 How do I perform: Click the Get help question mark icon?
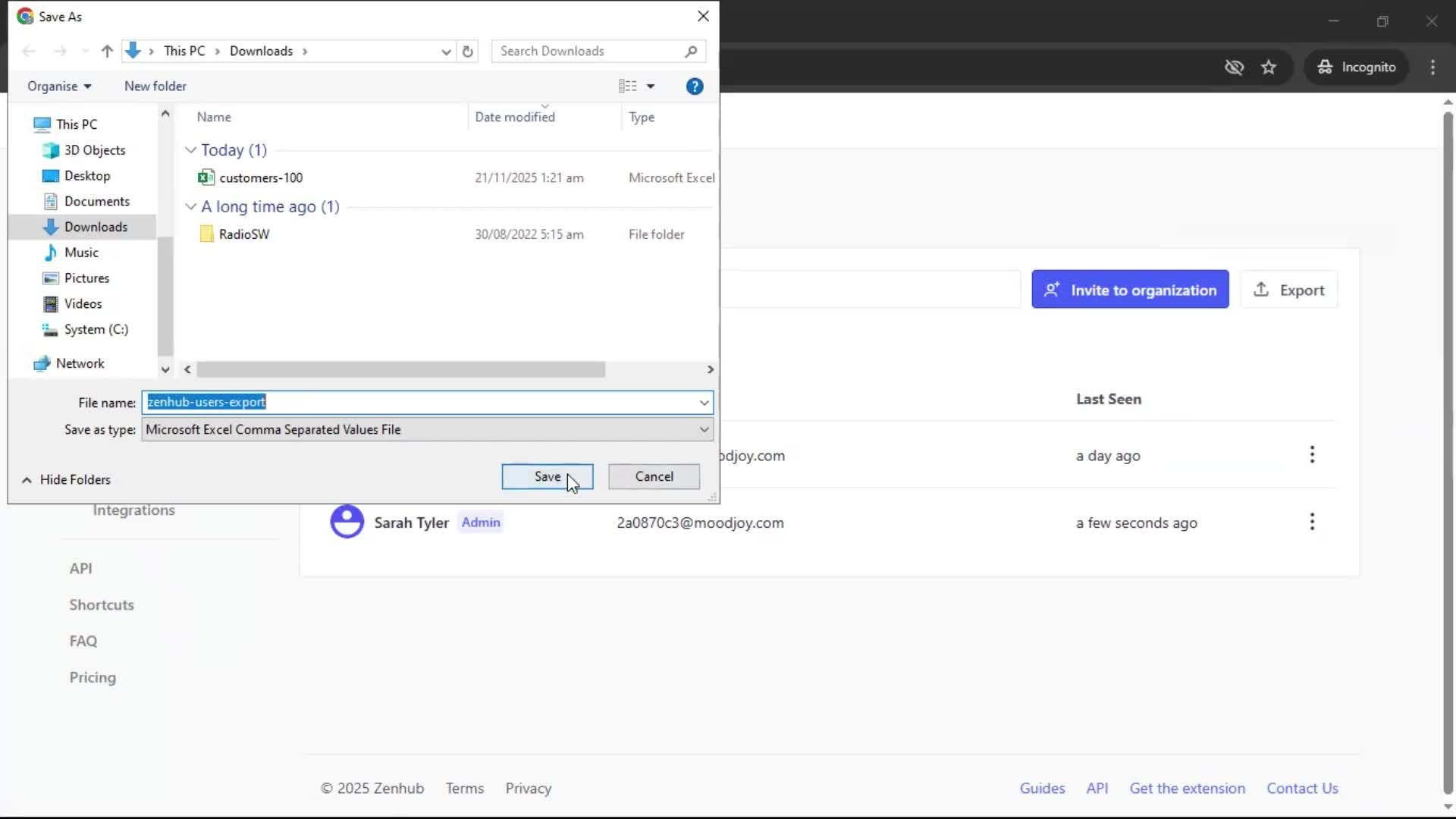coord(695,86)
